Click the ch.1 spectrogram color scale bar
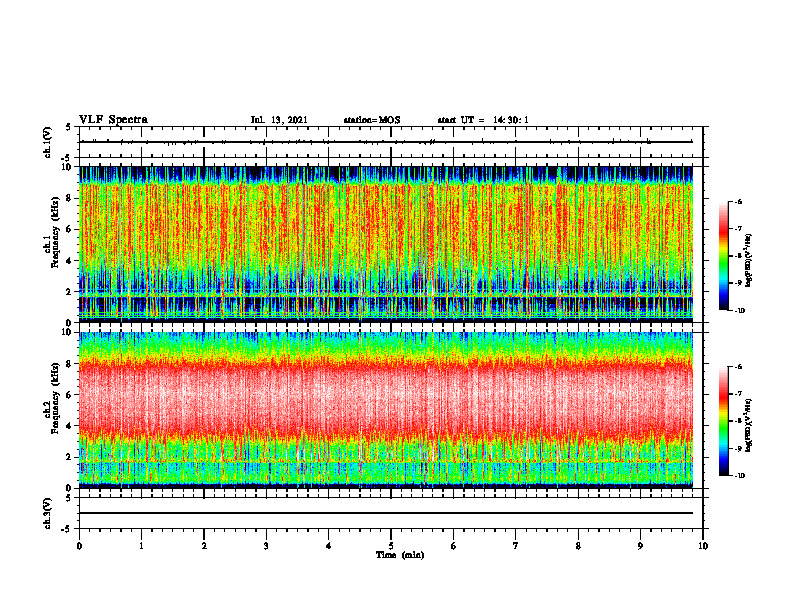Screen dimensions: 792x612 [x=724, y=256]
